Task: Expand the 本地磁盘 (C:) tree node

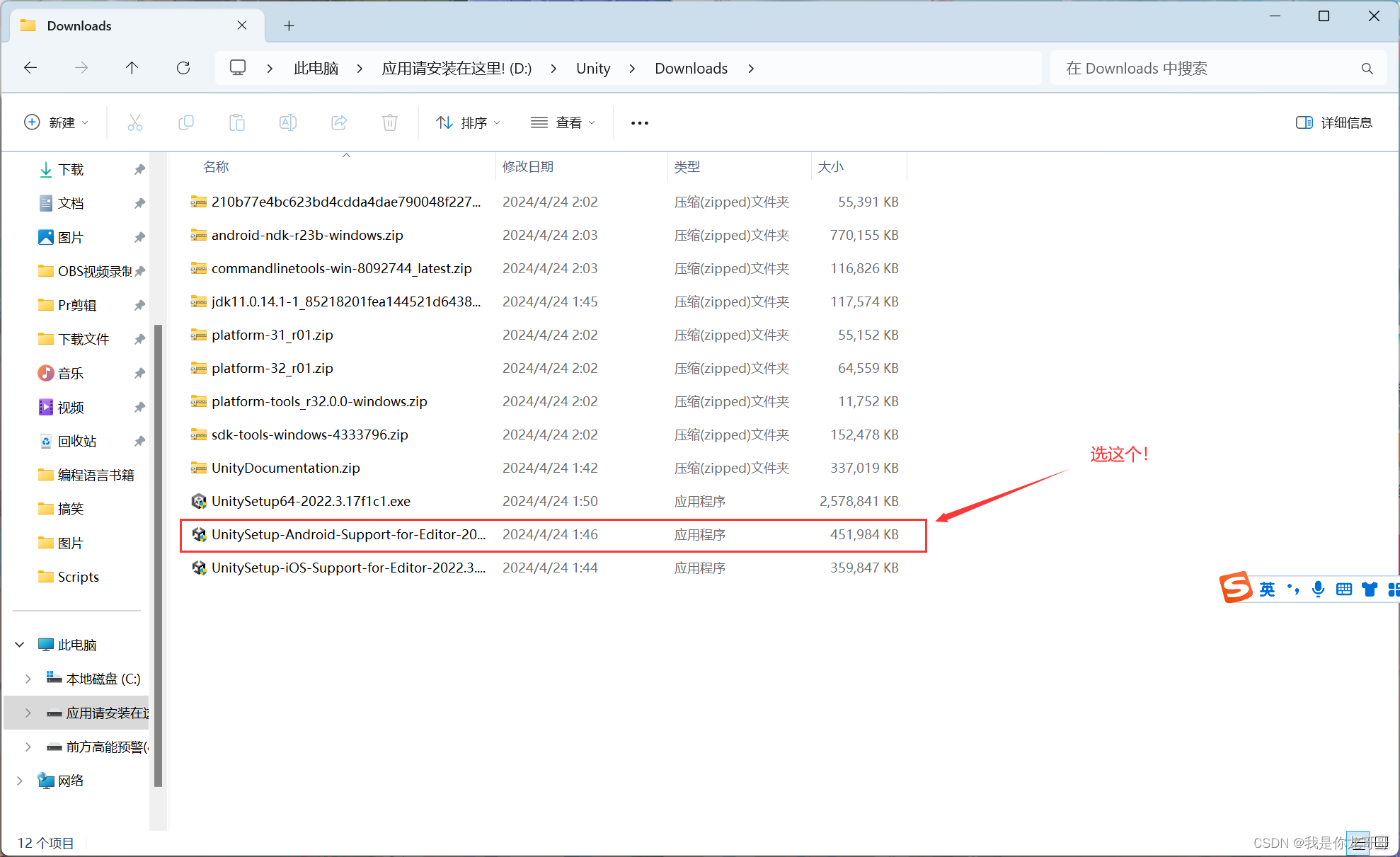Action: tap(28, 679)
